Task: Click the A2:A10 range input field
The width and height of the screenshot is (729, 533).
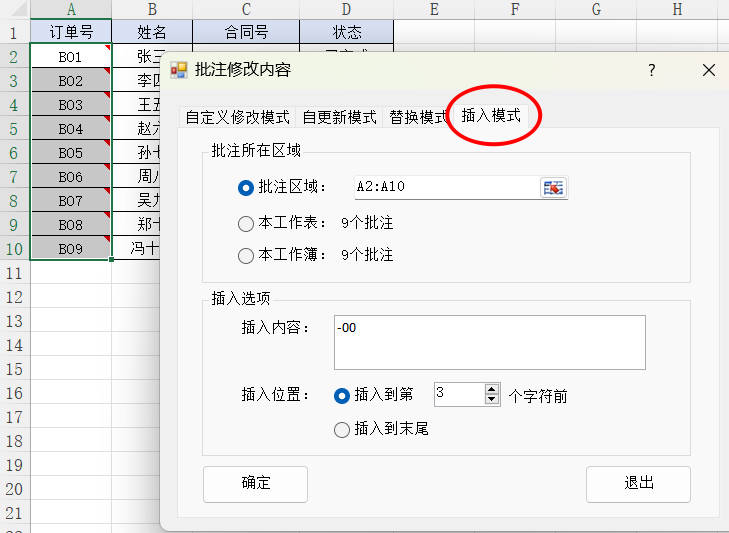Action: pyautogui.click(x=445, y=187)
